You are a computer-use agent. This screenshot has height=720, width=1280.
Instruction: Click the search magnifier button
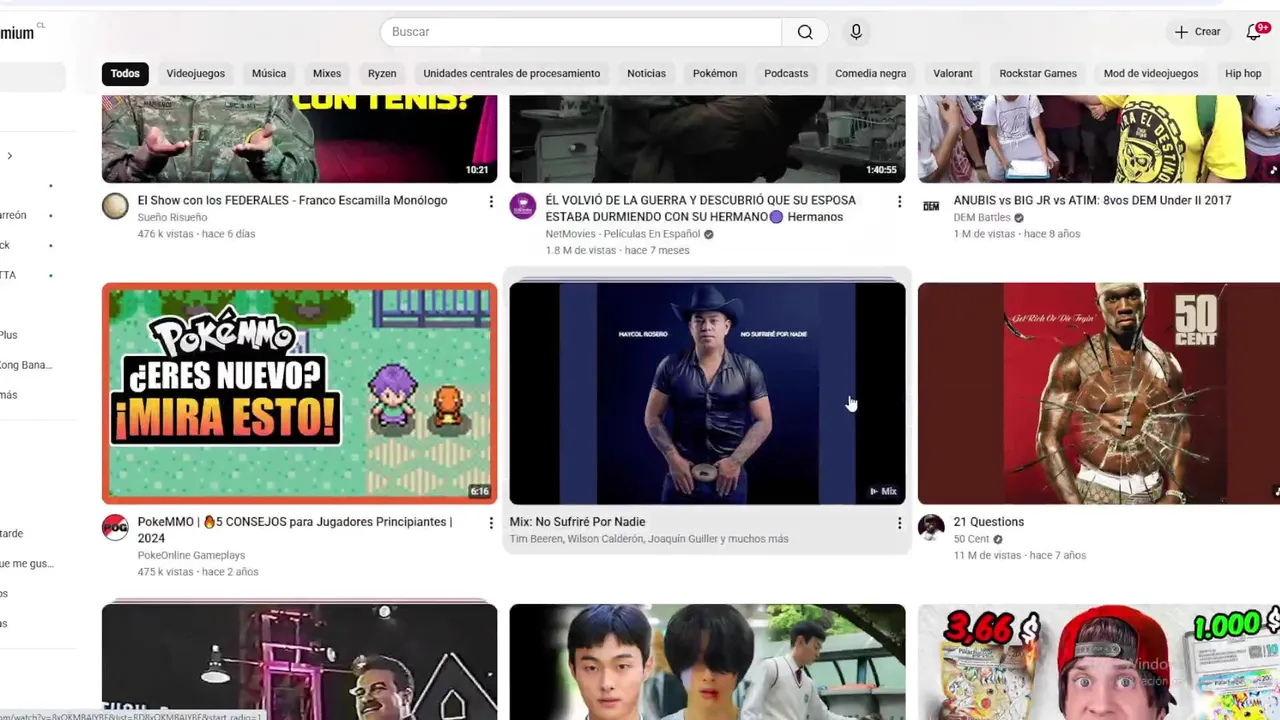[805, 32]
